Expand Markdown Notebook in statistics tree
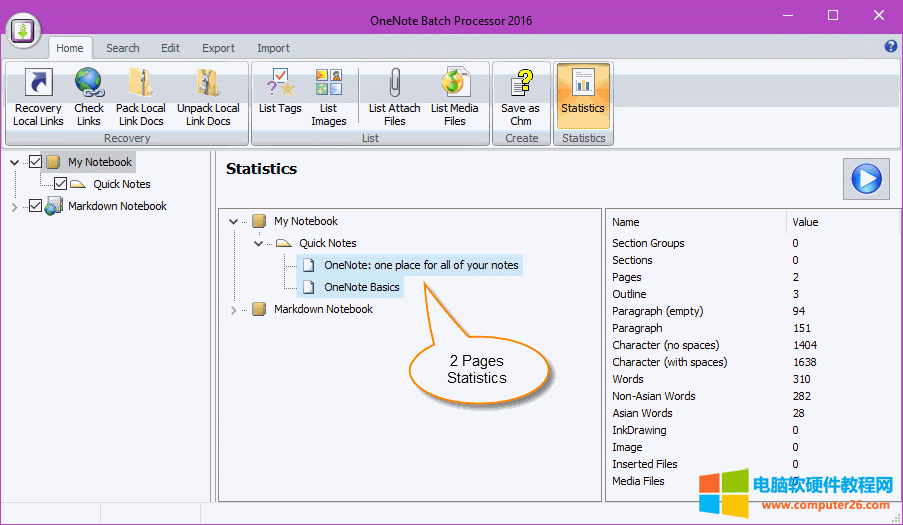The height and width of the screenshot is (525, 903). click(x=234, y=310)
